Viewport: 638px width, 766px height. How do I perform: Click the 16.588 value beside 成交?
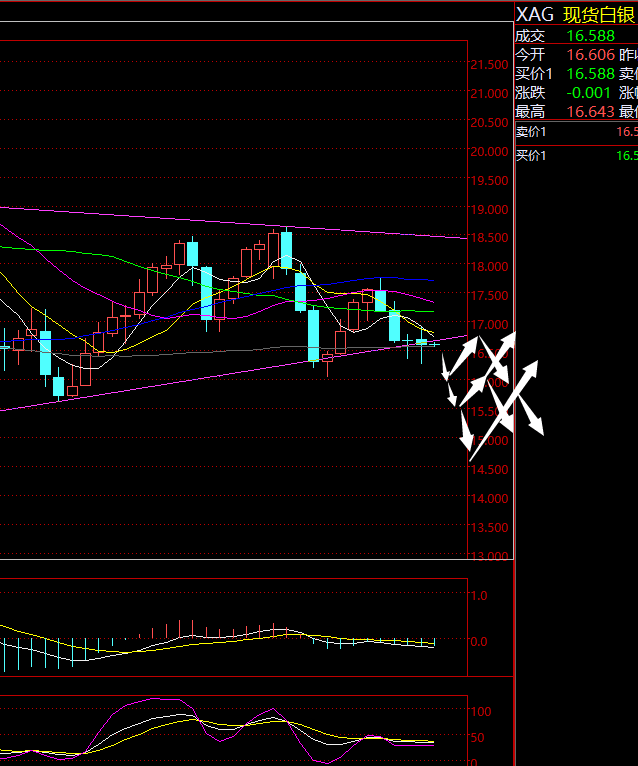point(591,36)
